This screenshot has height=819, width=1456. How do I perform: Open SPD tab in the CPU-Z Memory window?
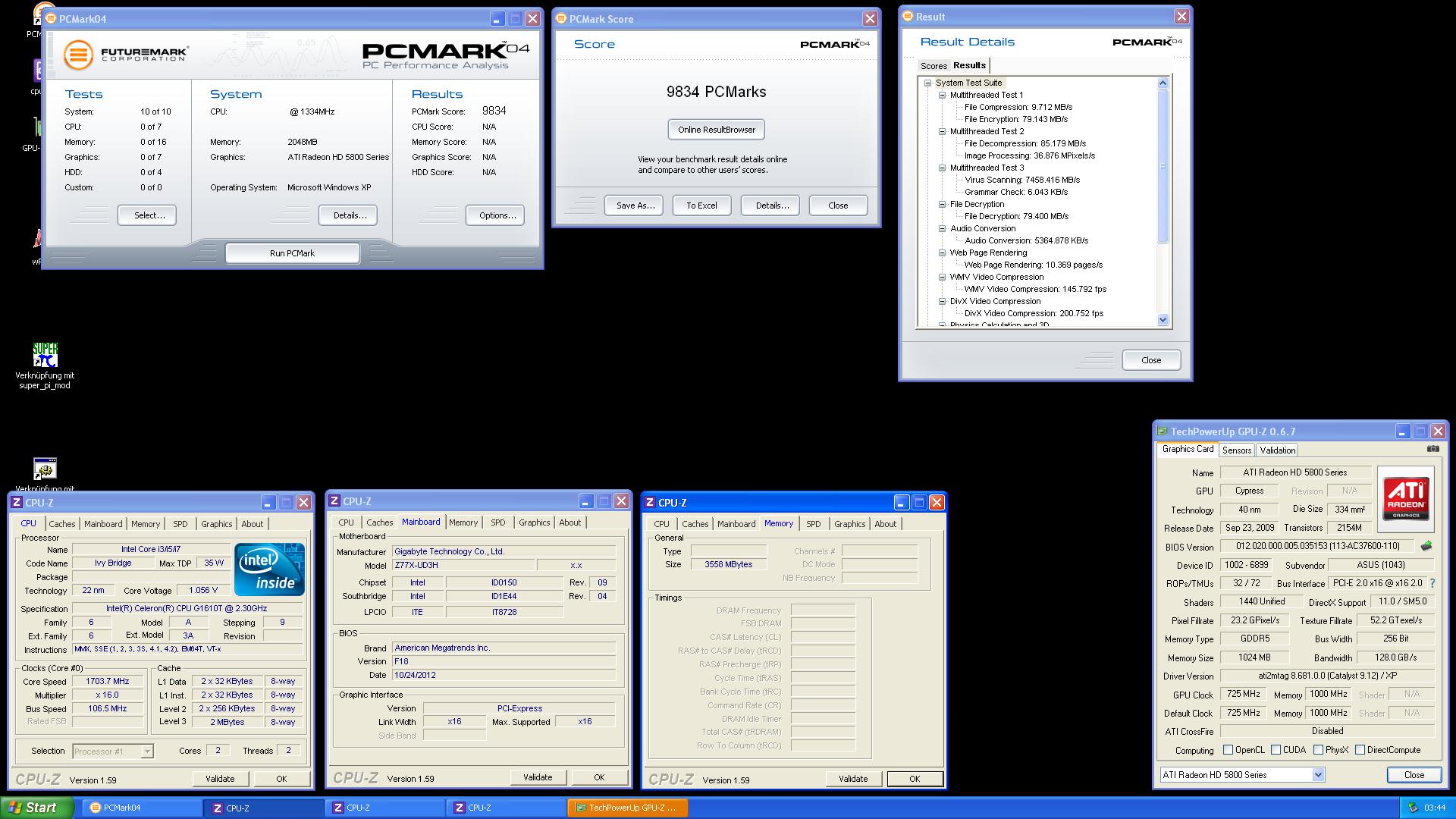tap(813, 524)
